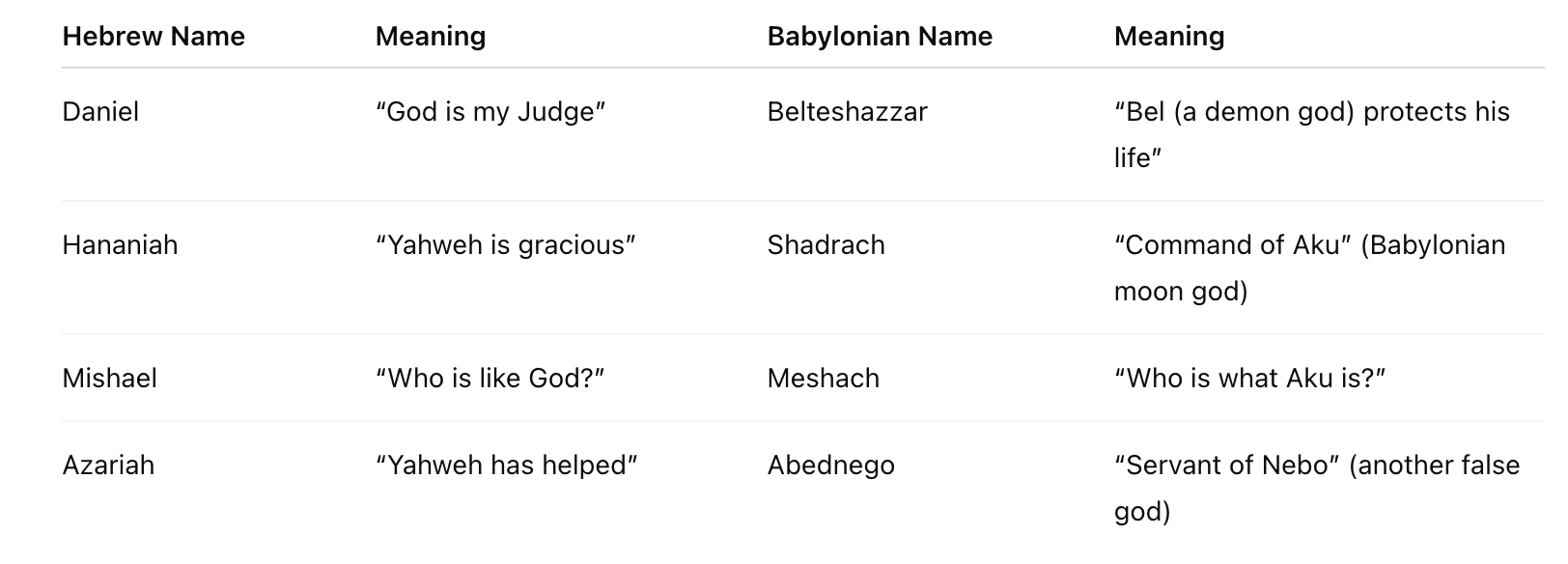The height and width of the screenshot is (564, 1568).
Task: Select the "Mishael" cell
Action: (109, 379)
